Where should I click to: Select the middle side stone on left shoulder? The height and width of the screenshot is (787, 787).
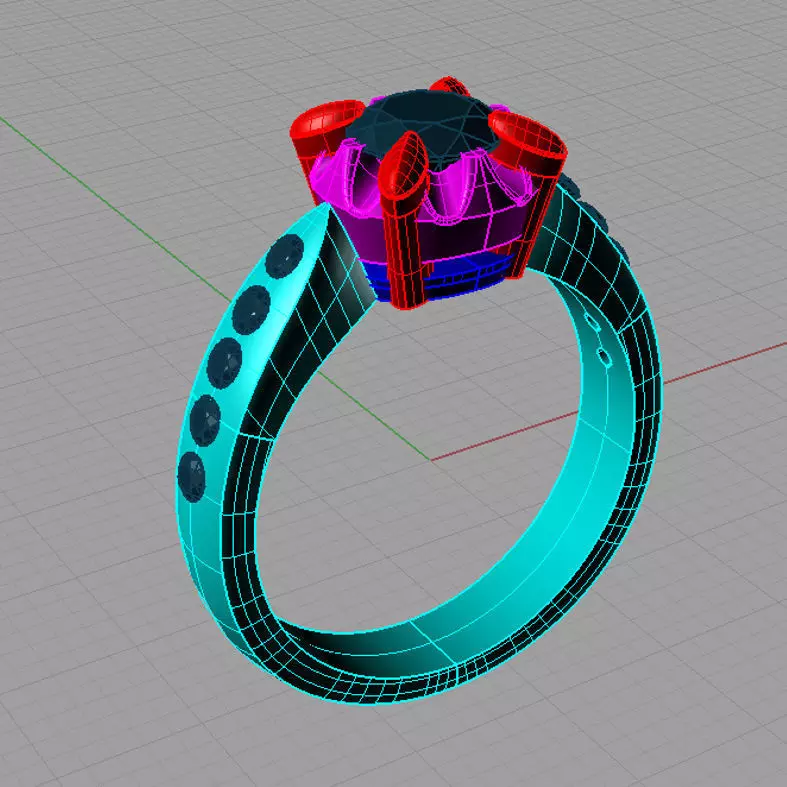click(x=224, y=363)
